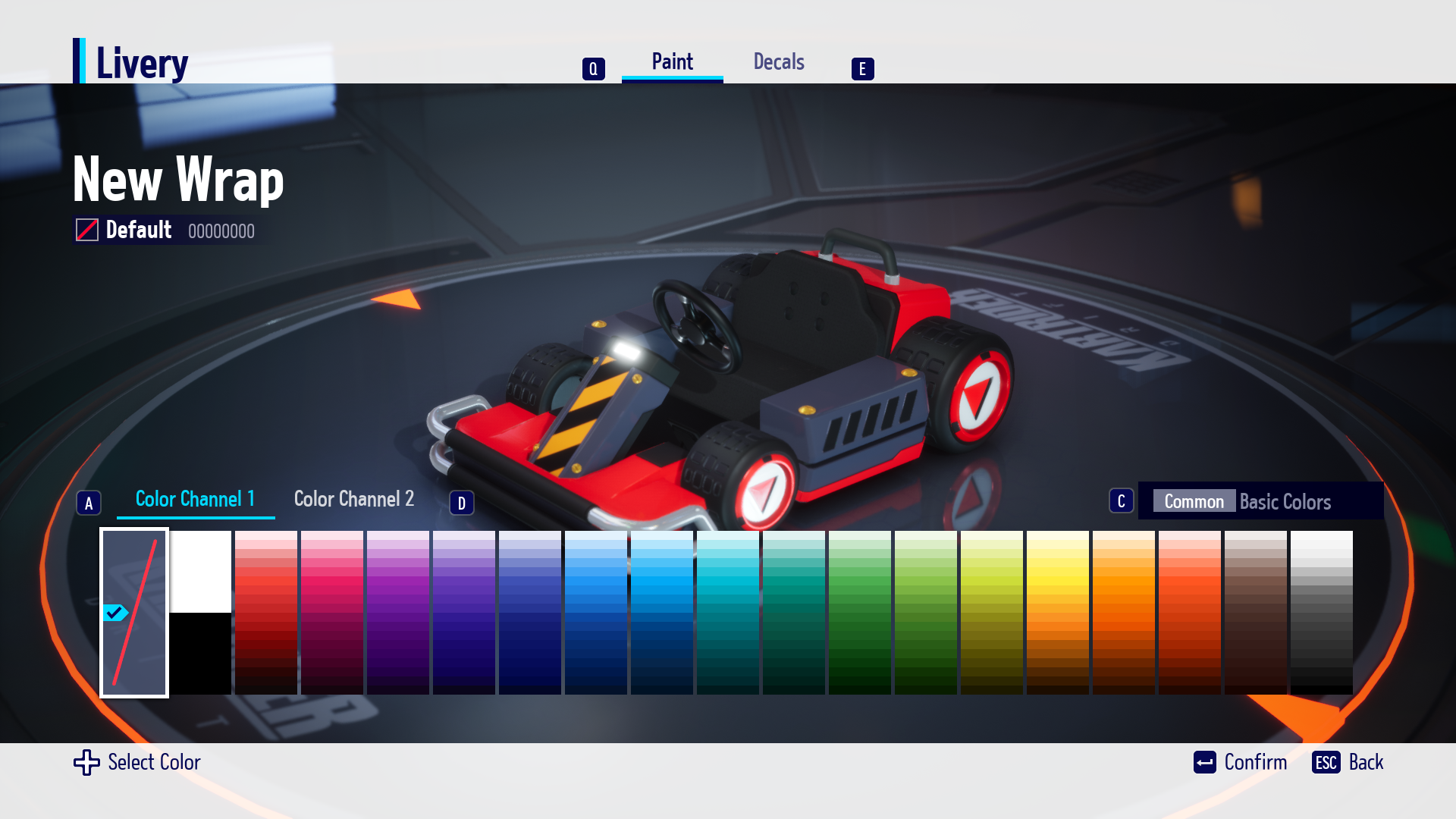Choose the purple color column
Viewport: 1456px width, 819px height.
tap(398, 613)
